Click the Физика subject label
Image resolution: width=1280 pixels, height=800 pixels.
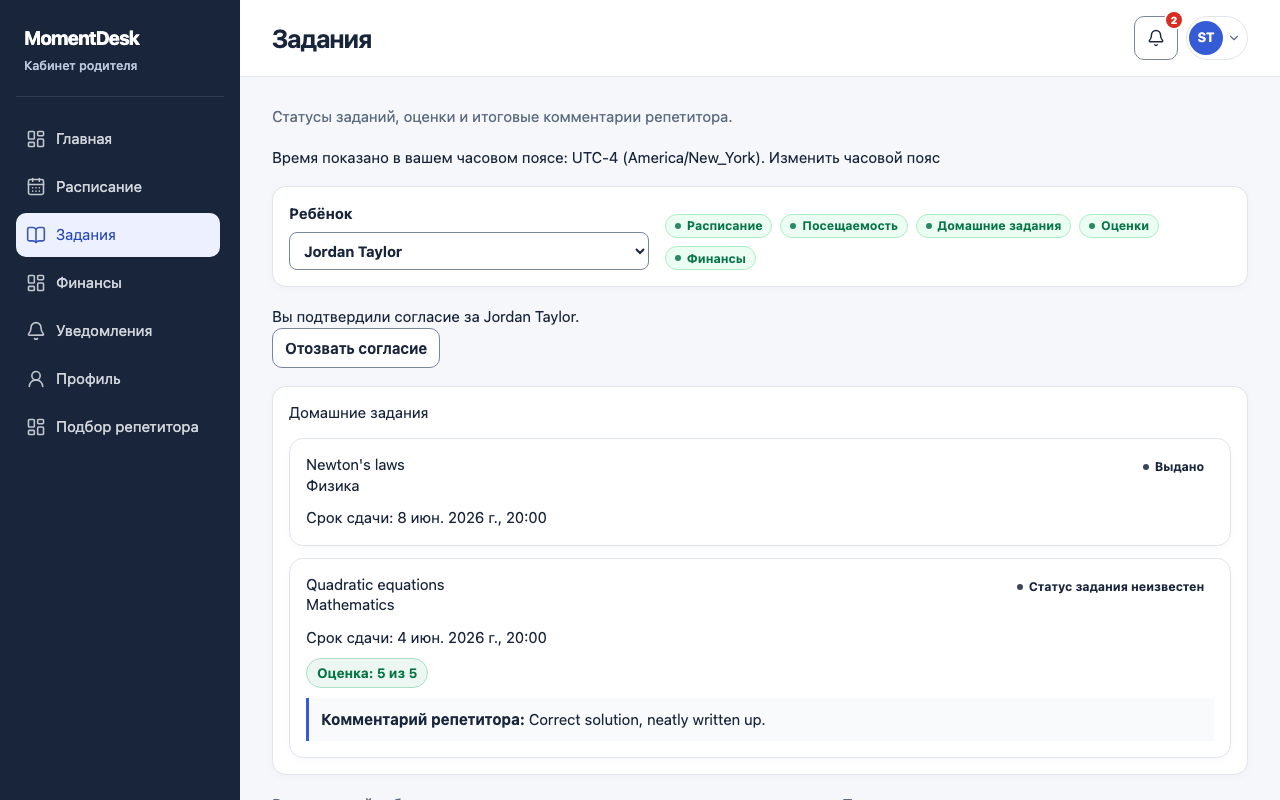click(x=332, y=486)
